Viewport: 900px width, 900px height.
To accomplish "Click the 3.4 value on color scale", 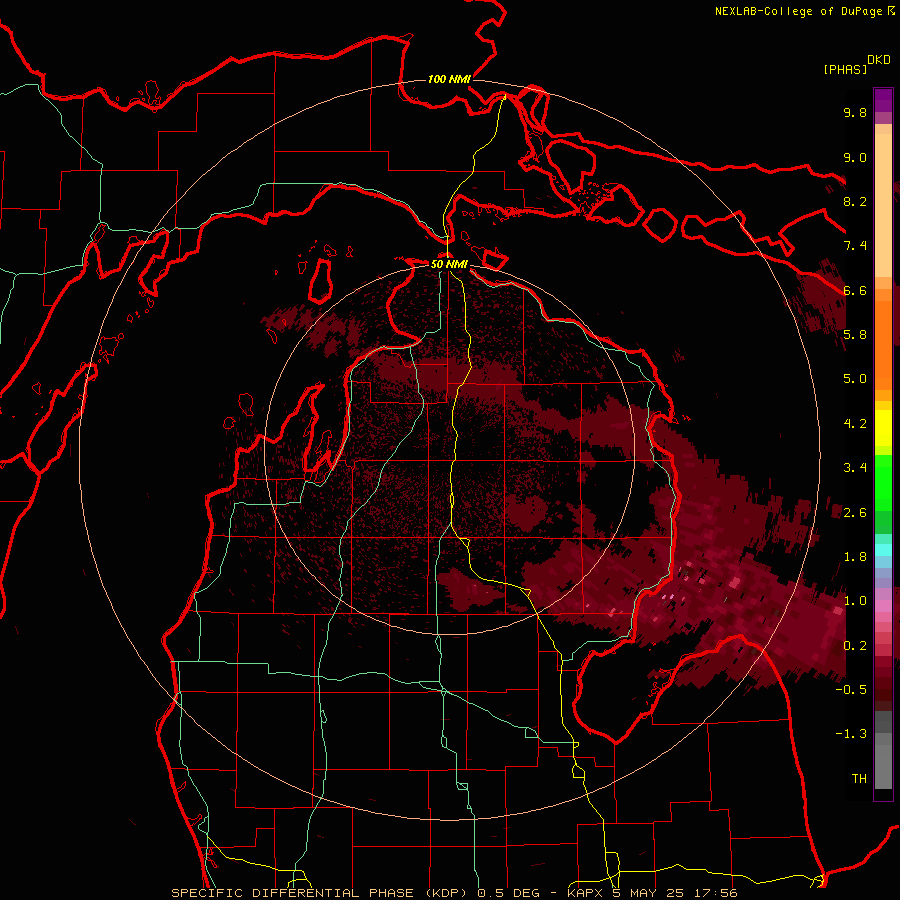I will coord(855,468).
